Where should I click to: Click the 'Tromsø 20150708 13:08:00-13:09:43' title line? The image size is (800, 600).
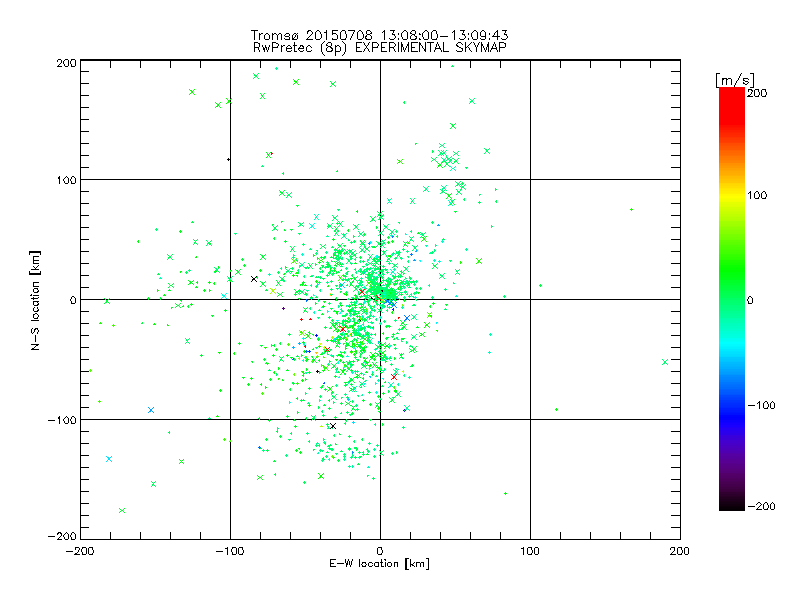pyautogui.click(x=379, y=35)
